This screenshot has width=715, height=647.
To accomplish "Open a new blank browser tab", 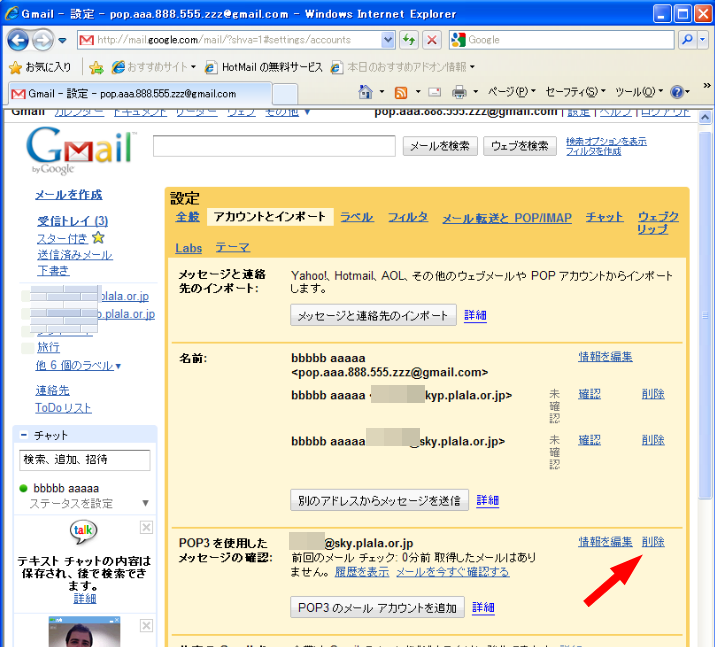I will (x=285, y=94).
